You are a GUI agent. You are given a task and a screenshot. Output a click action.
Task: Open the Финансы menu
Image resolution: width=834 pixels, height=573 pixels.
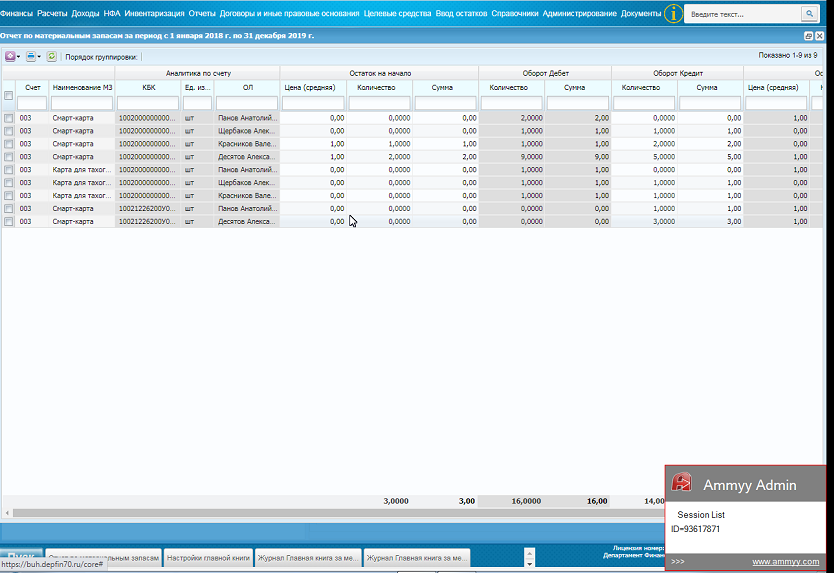[x=16, y=13]
